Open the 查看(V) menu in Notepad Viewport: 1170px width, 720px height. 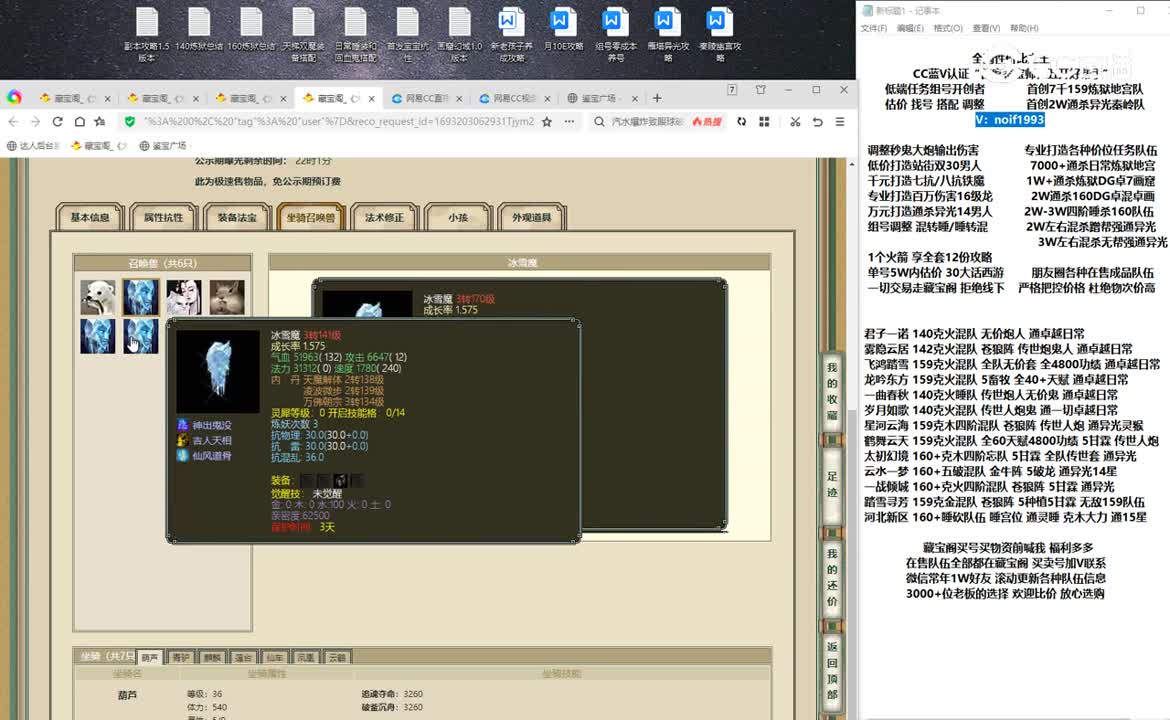coord(986,28)
